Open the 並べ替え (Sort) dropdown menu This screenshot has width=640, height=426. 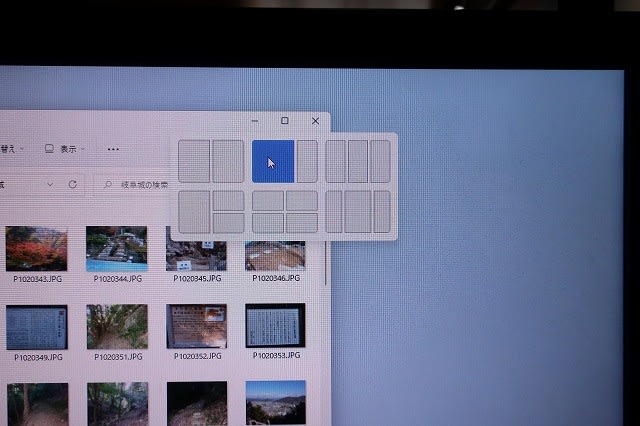[10, 149]
